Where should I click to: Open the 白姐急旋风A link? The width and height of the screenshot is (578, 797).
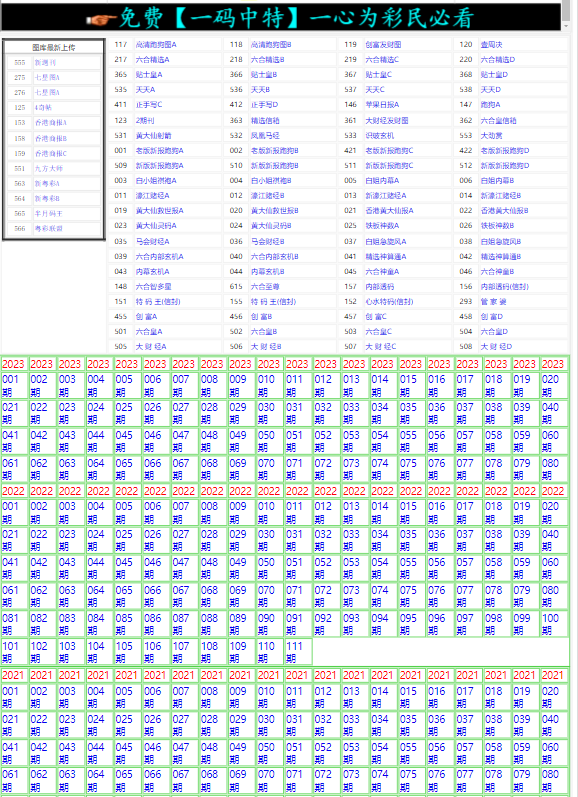tap(386, 242)
